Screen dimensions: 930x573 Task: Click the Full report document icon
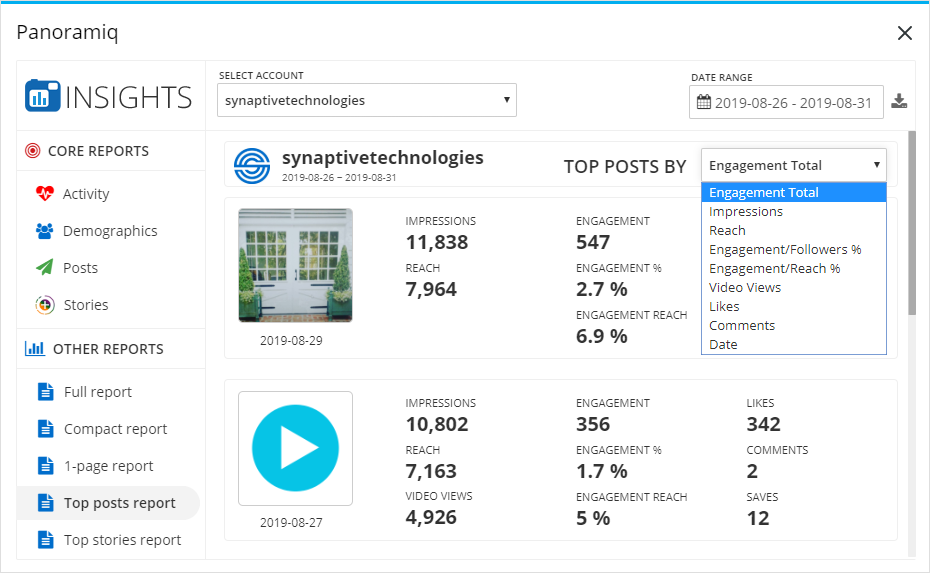[x=46, y=392]
